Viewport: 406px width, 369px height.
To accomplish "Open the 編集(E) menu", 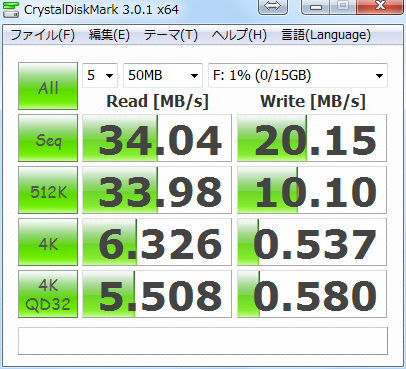I will coord(109,35).
